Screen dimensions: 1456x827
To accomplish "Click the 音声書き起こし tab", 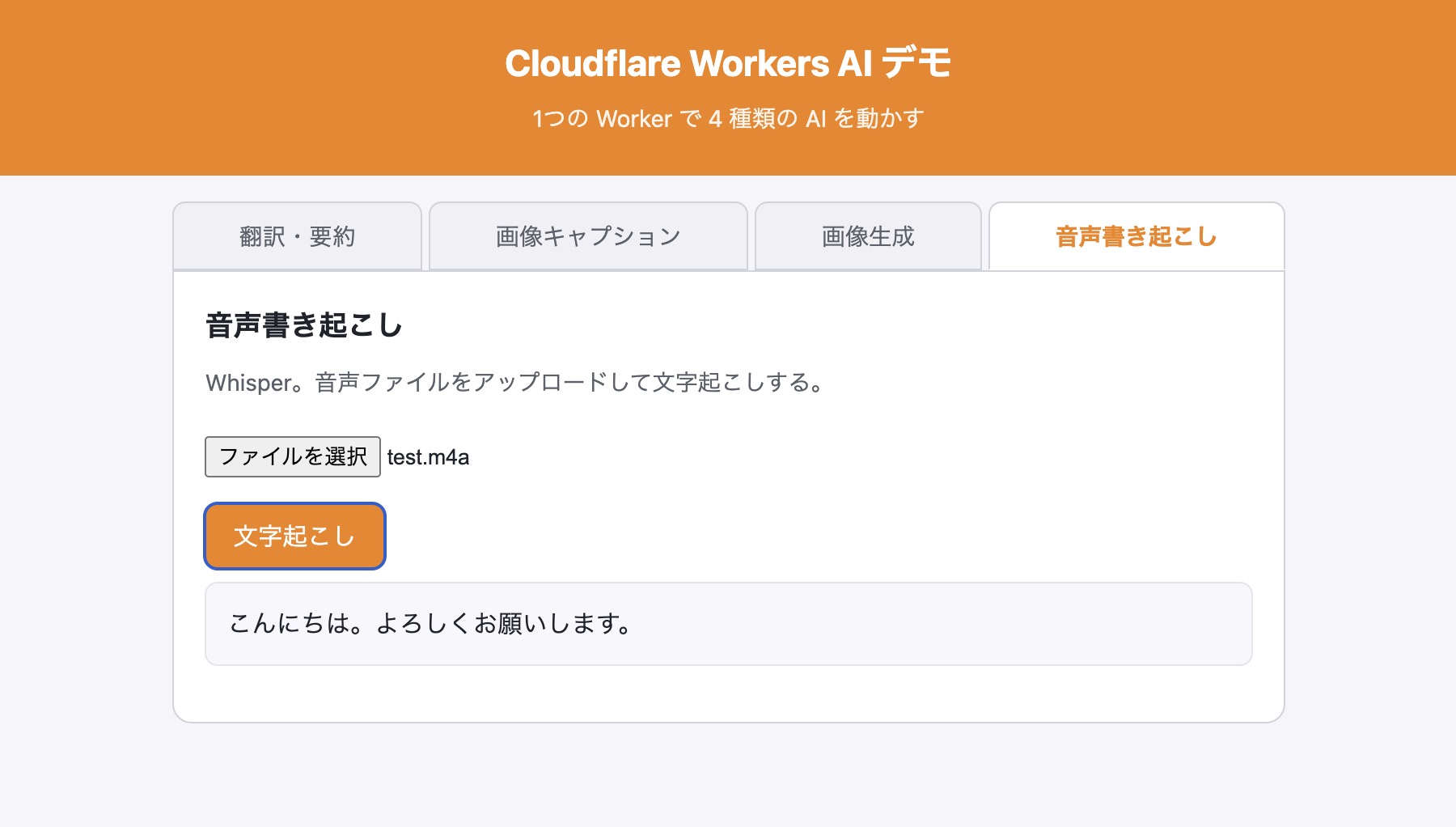I will click(x=1136, y=236).
